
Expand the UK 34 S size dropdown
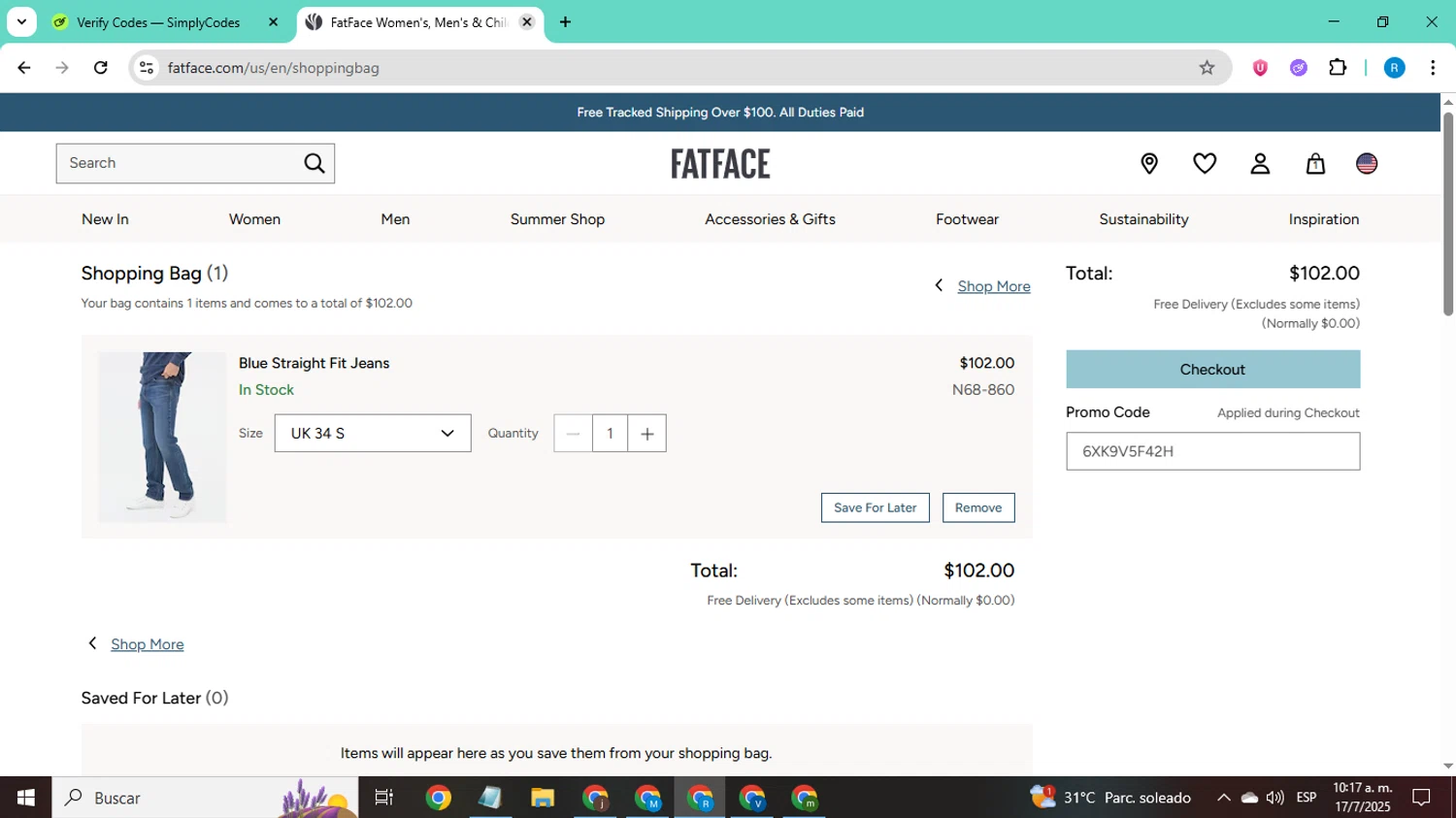[x=373, y=433]
